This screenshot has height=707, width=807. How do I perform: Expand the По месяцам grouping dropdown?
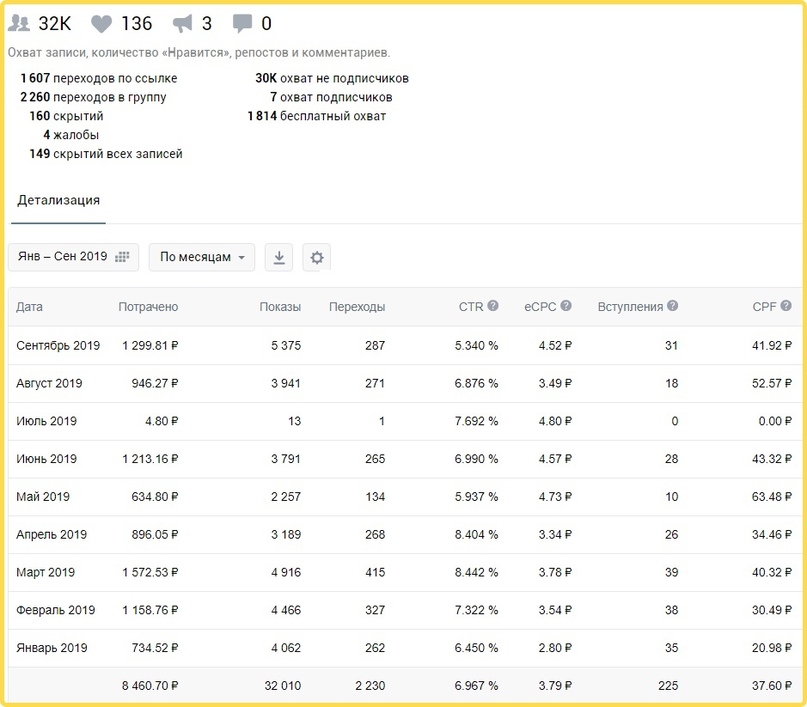(202, 257)
